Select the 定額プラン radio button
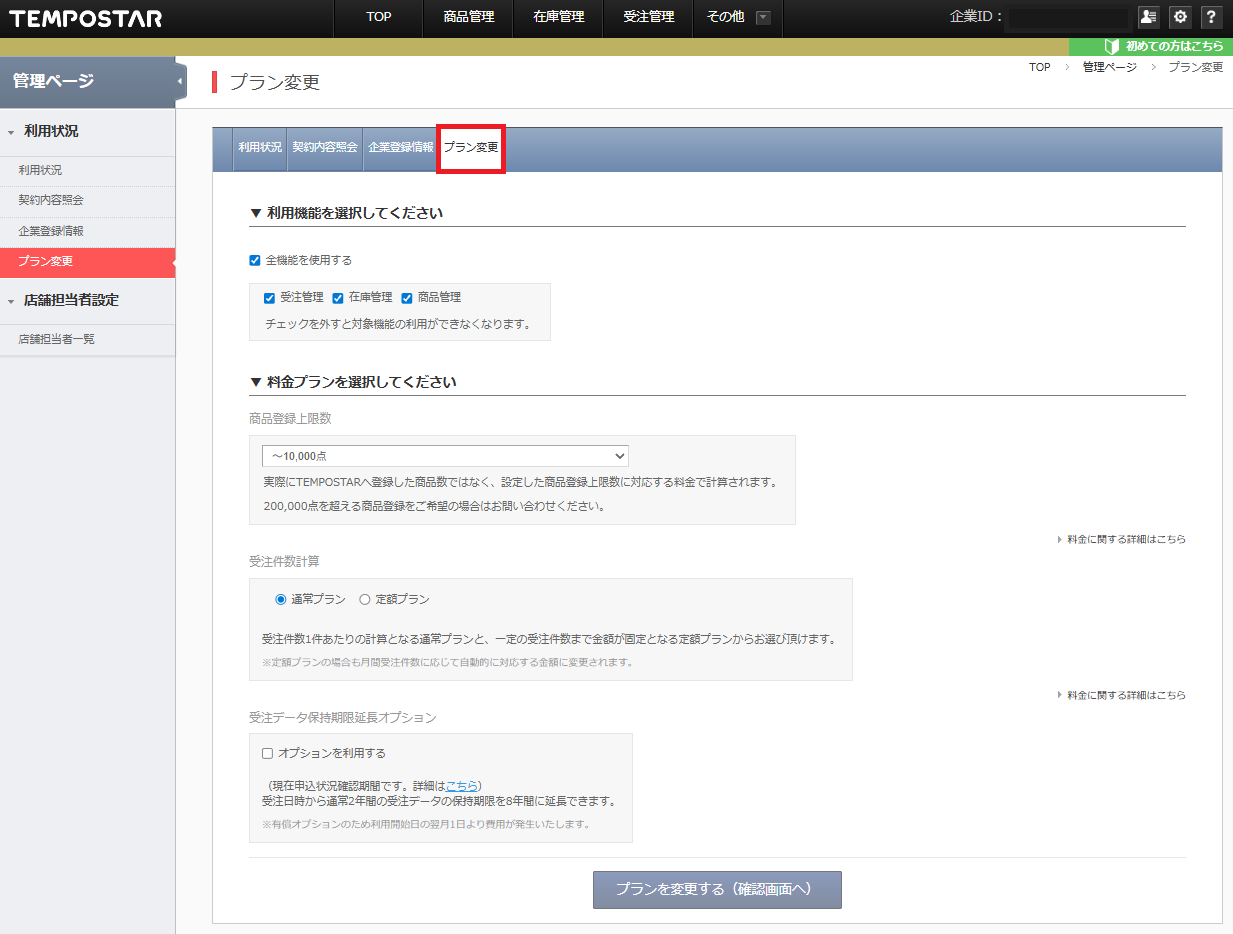Screen dimensions: 1233x934 (365, 600)
